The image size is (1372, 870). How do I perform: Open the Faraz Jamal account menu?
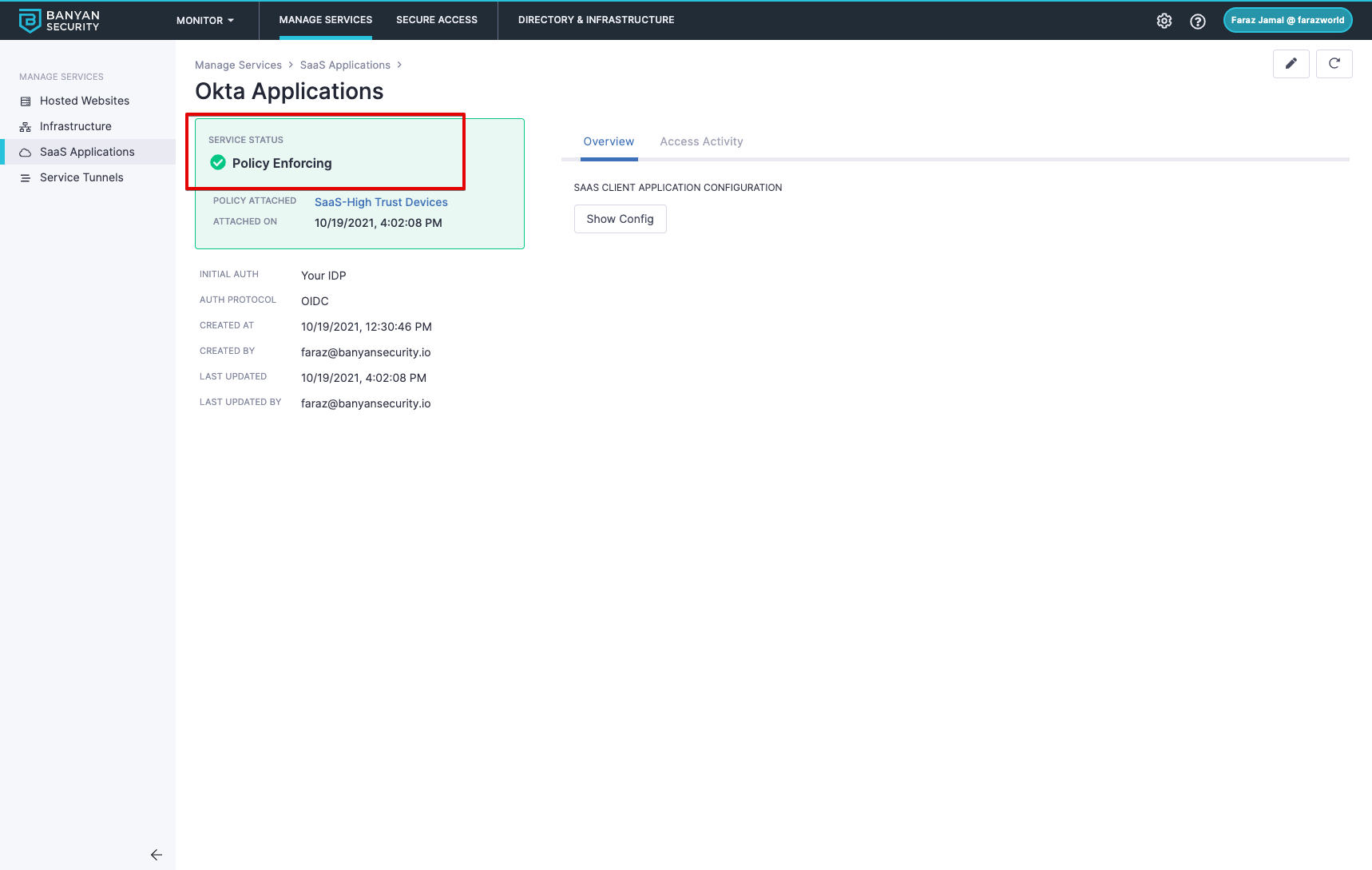(1287, 21)
